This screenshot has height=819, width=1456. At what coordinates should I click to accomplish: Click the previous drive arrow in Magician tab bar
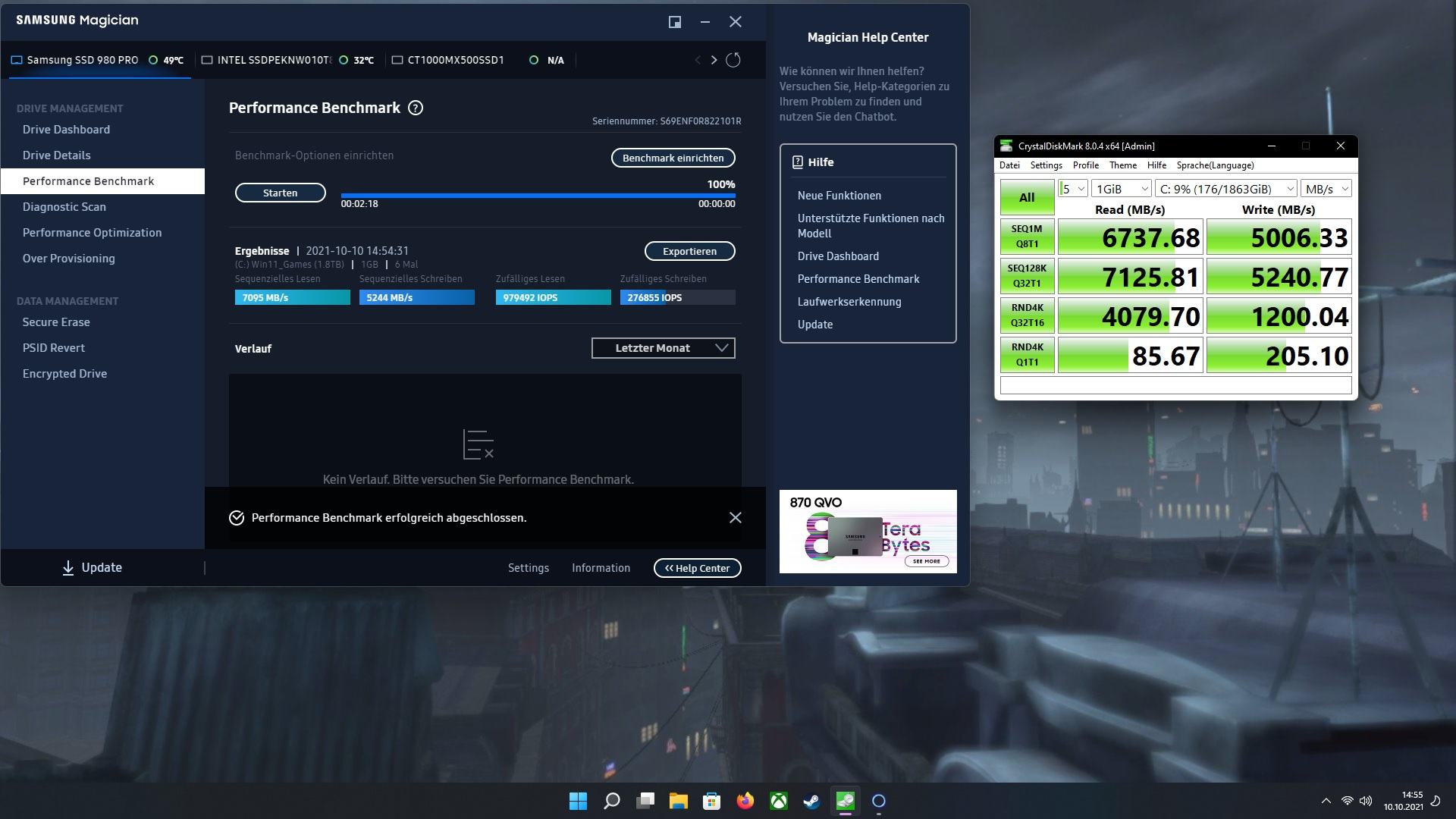tap(698, 60)
